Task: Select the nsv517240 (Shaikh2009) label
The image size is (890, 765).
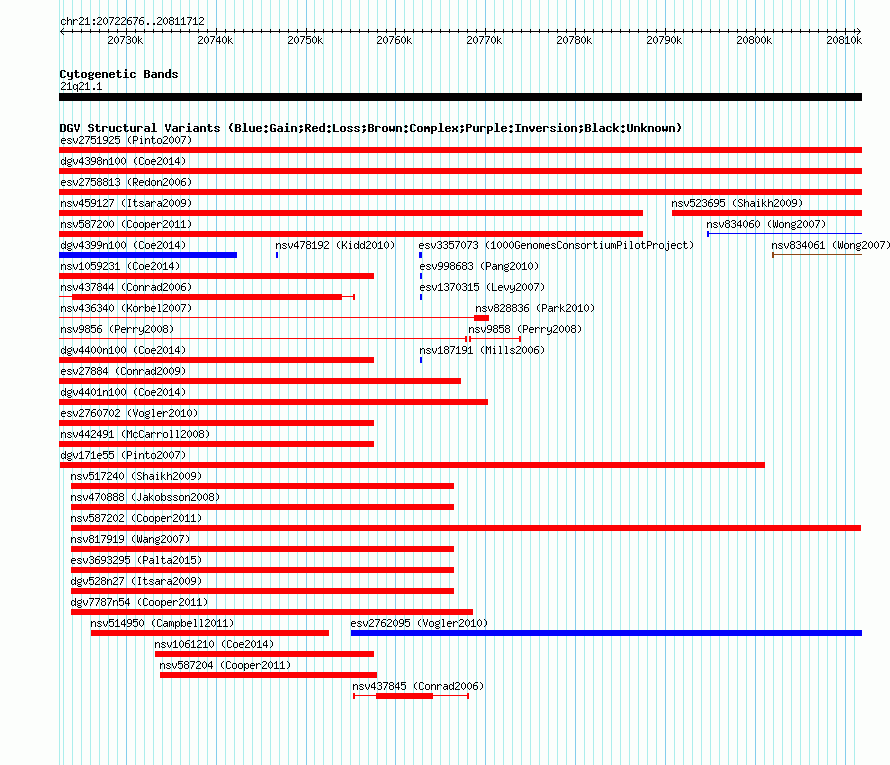Action: 136,476
